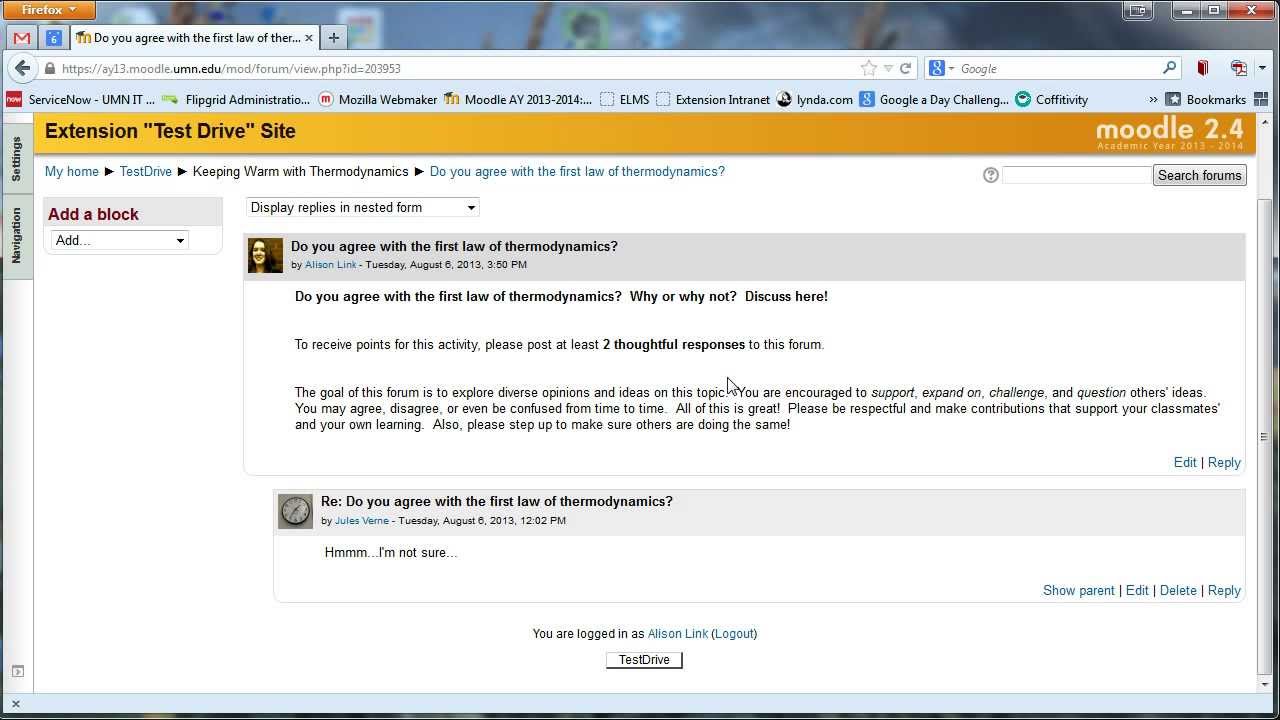Open the Mozilla Webmaker bookmark

378,99
